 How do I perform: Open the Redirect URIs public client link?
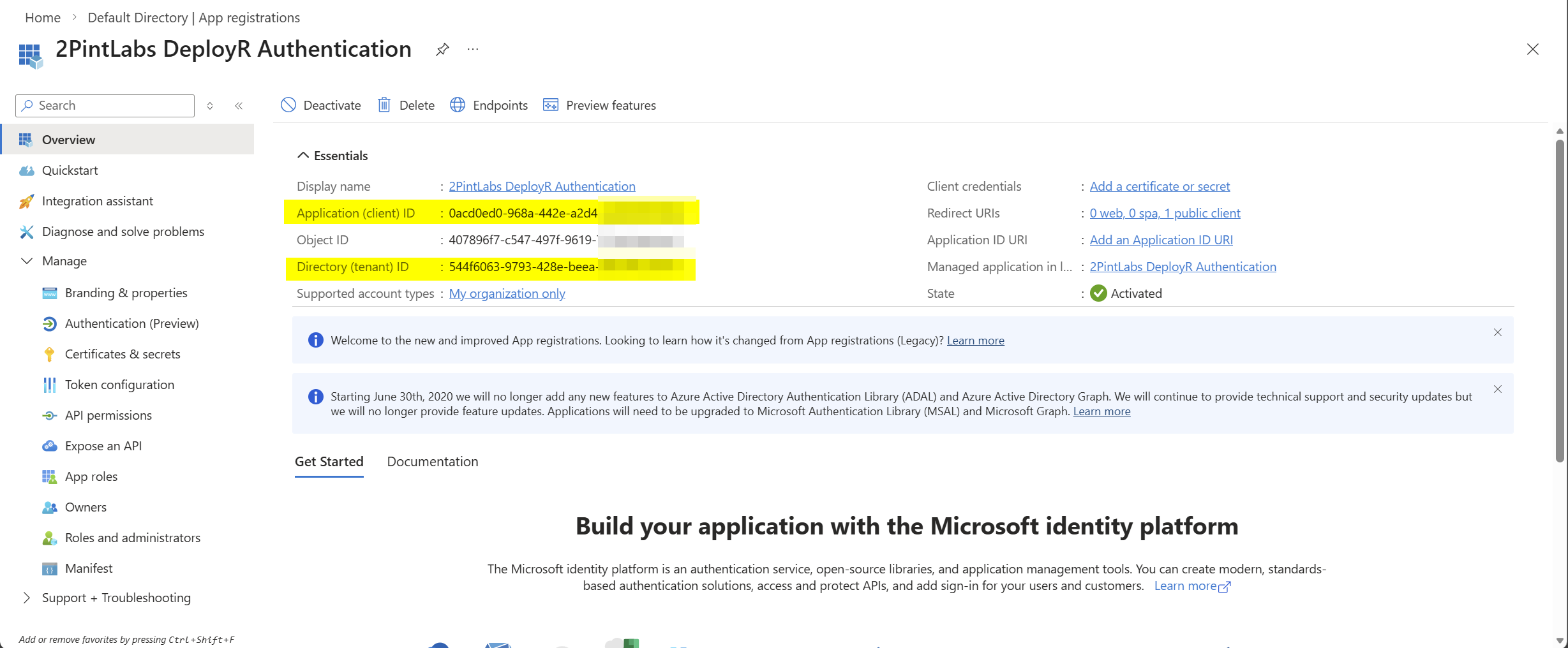tap(1165, 213)
